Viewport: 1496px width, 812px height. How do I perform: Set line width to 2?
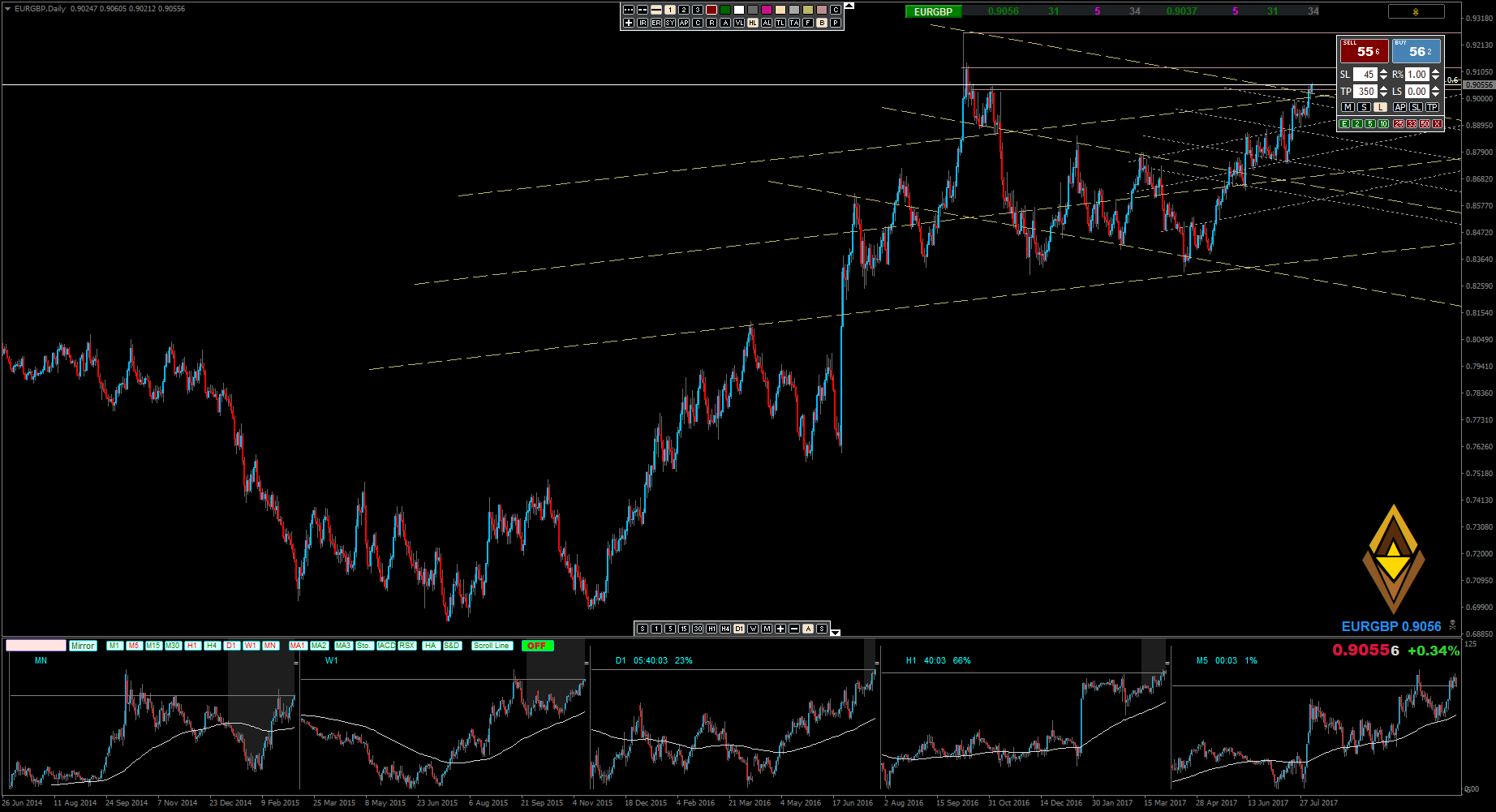[x=684, y=10]
